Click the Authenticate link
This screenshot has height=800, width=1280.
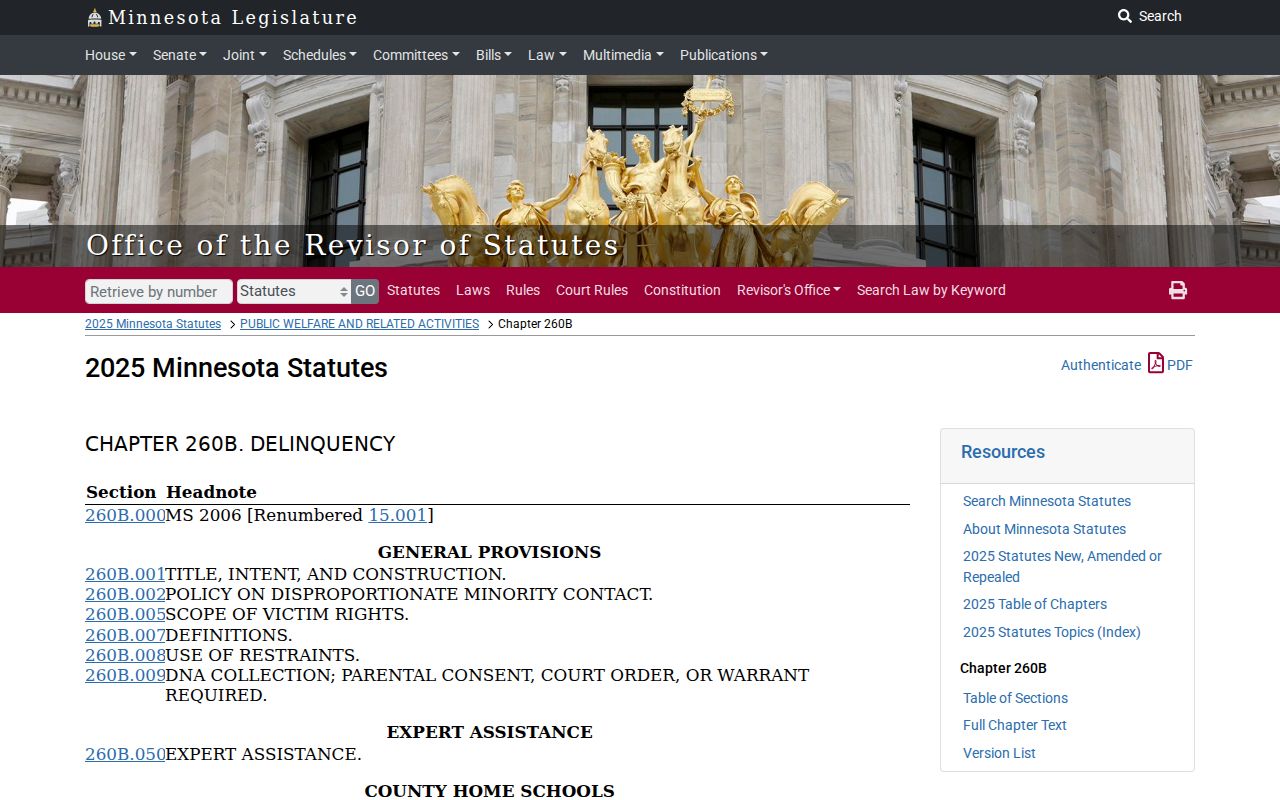point(1101,365)
